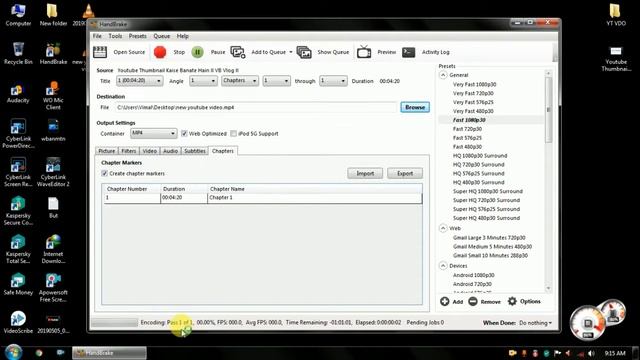
Task: Select the Apowersoft Free Screen Recorder icon
Action: pyautogui.click(x=53, y=288)
